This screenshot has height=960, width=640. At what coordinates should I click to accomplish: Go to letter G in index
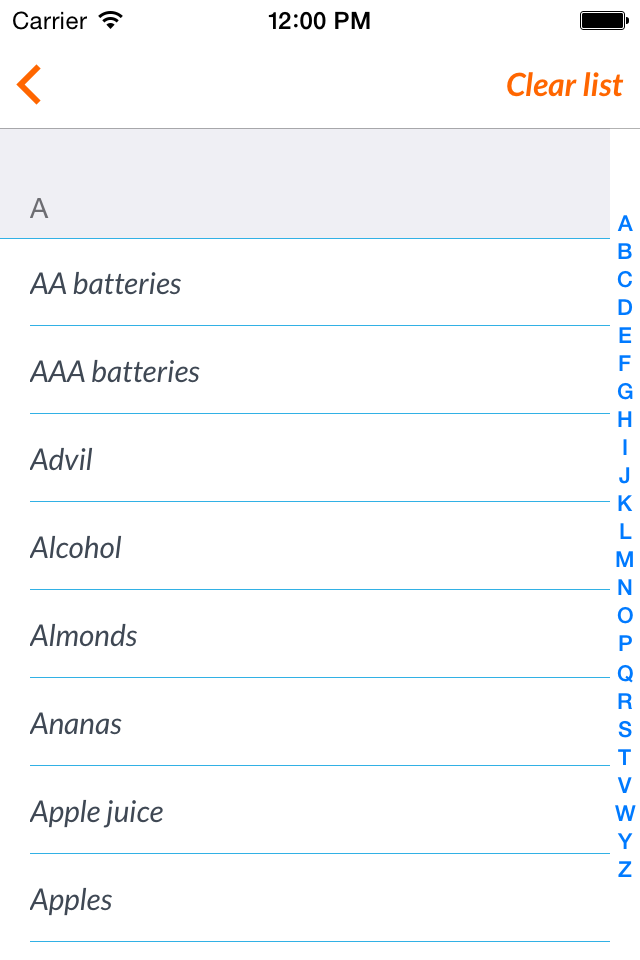point(625,392)
